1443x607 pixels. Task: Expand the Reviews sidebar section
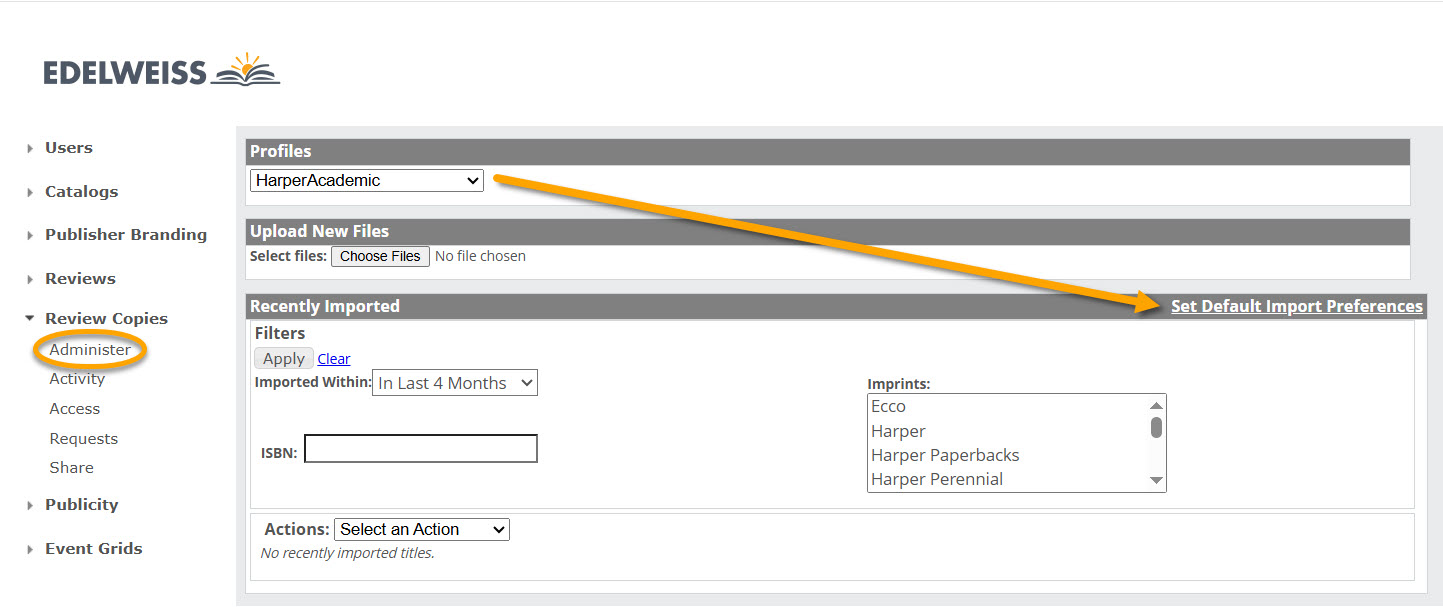coord(80,279)
